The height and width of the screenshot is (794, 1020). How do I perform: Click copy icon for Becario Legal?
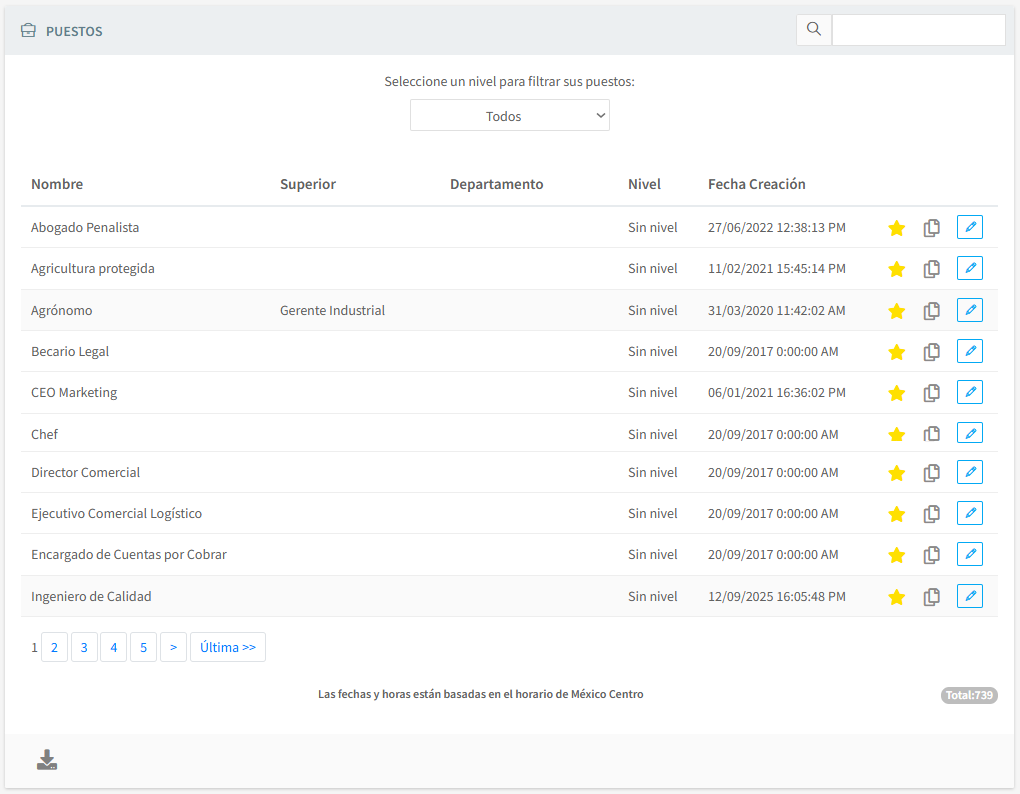tap(931, 352)
